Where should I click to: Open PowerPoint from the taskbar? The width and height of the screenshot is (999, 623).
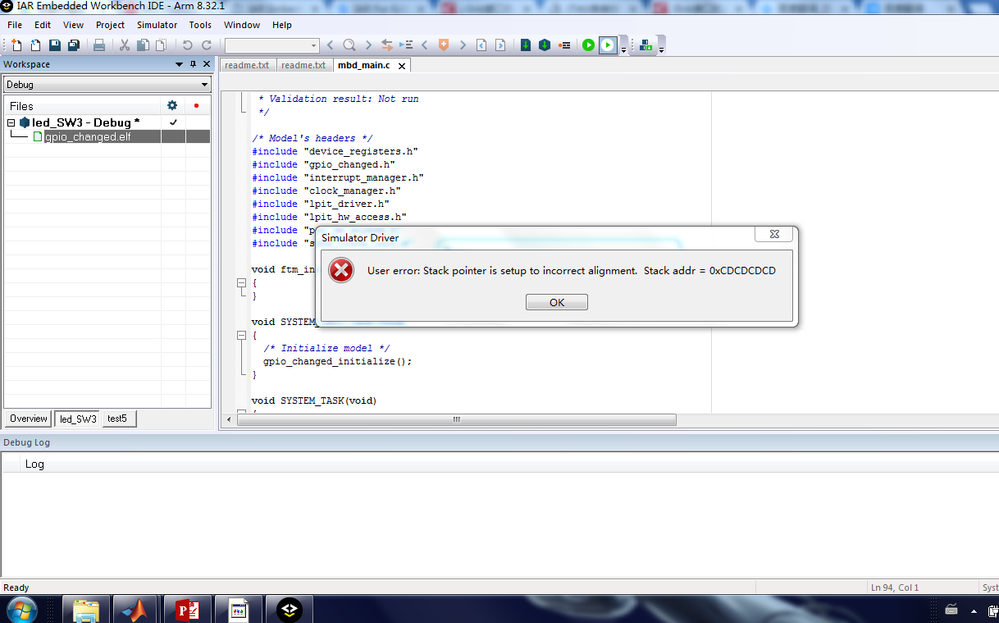(187, 610)
